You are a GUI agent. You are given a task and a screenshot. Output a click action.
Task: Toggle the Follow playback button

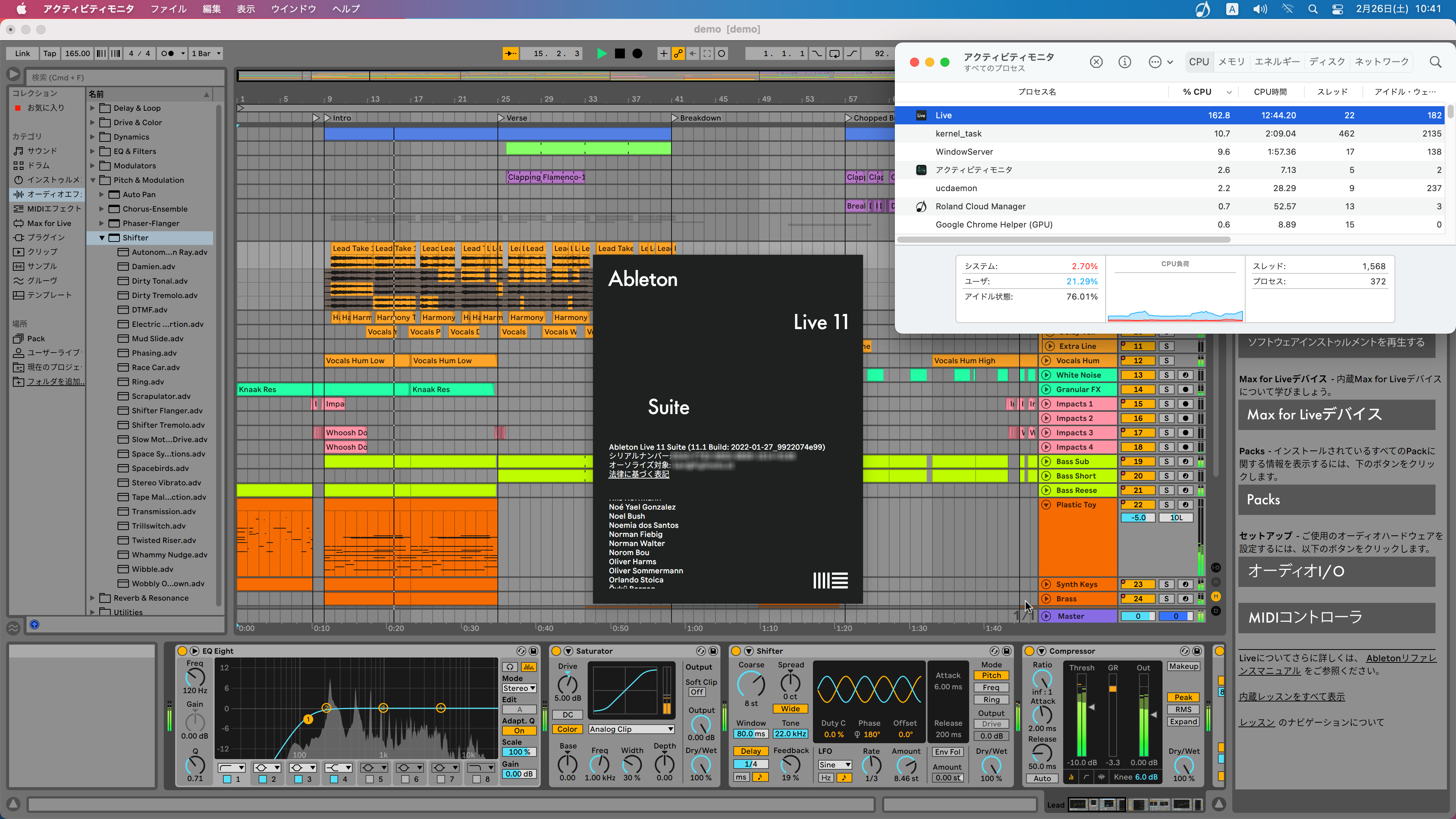tap(510, 54)
